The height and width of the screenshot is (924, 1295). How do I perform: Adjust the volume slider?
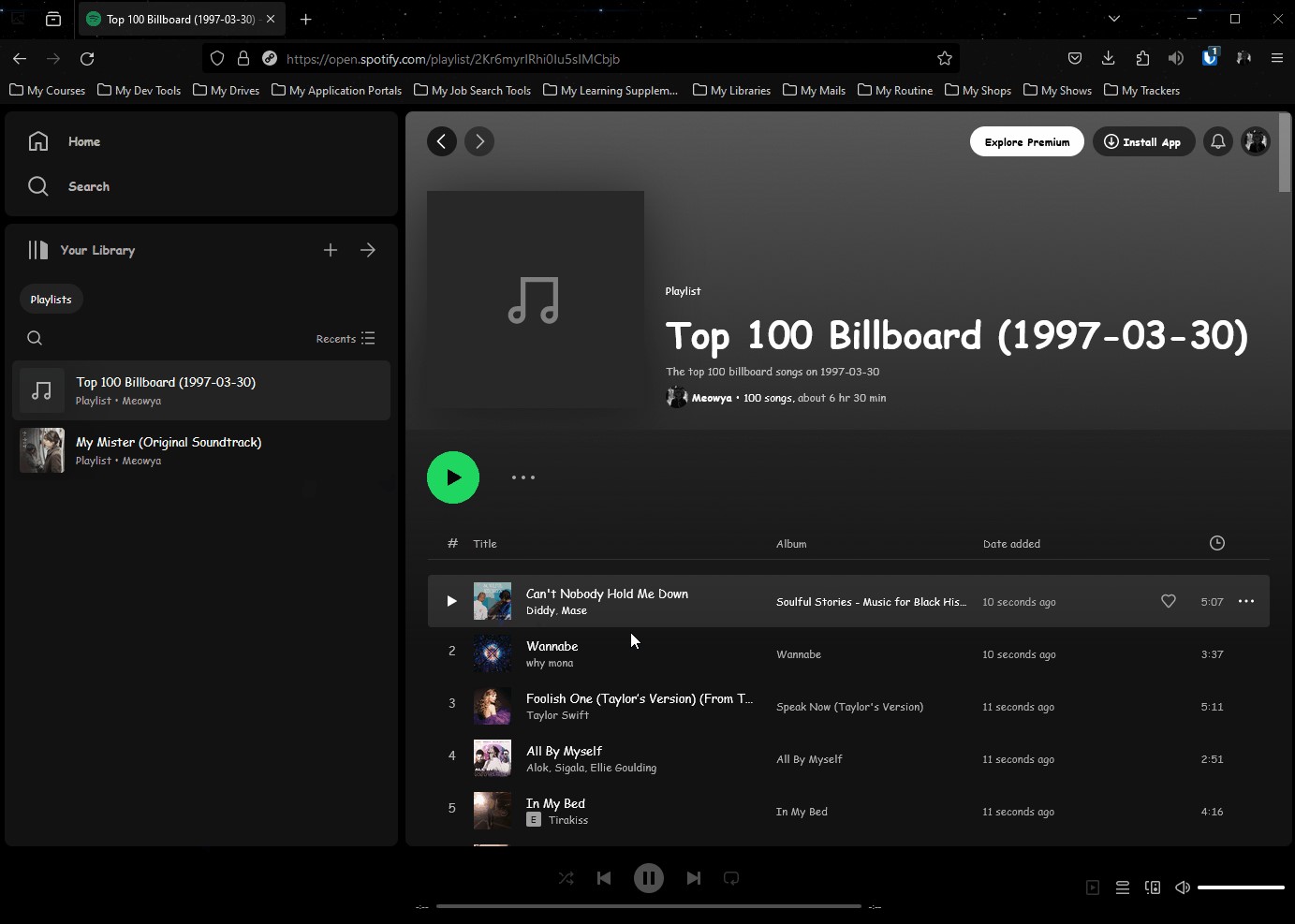[x=1241, y=887]
